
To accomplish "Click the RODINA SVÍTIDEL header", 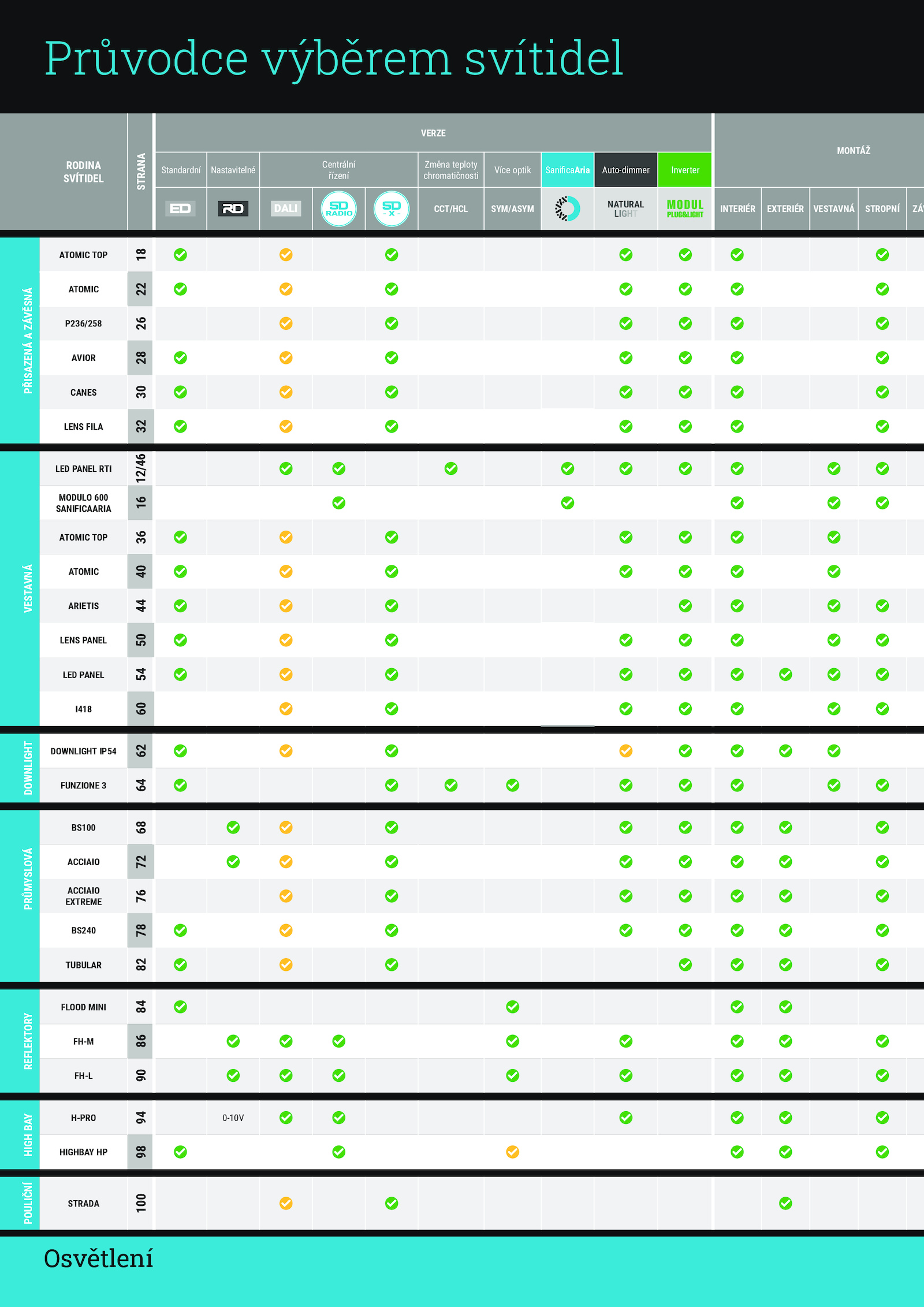I will (x=84, y=172).
